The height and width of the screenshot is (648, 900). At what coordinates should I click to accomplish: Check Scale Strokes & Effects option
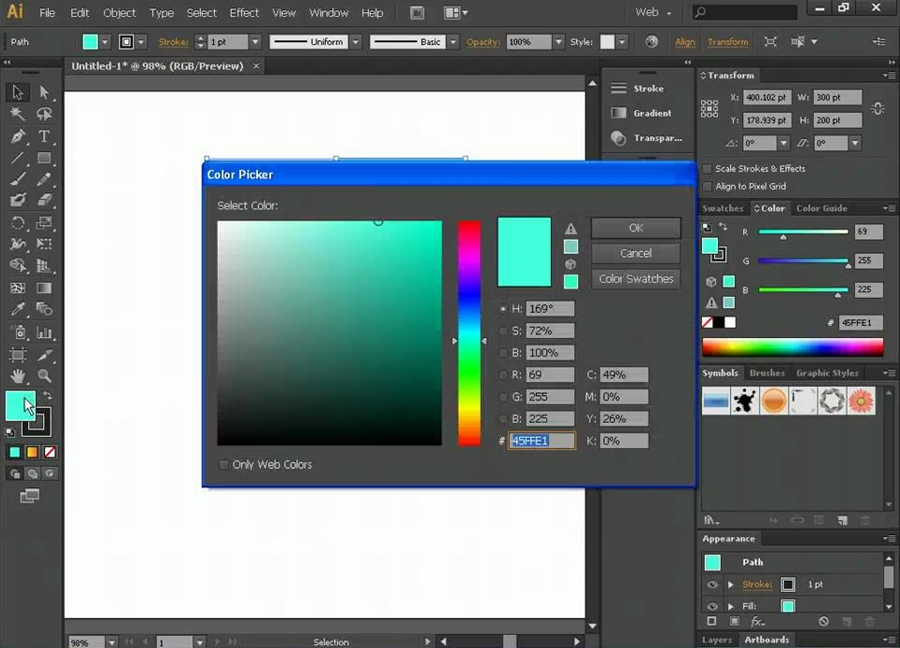708,169
